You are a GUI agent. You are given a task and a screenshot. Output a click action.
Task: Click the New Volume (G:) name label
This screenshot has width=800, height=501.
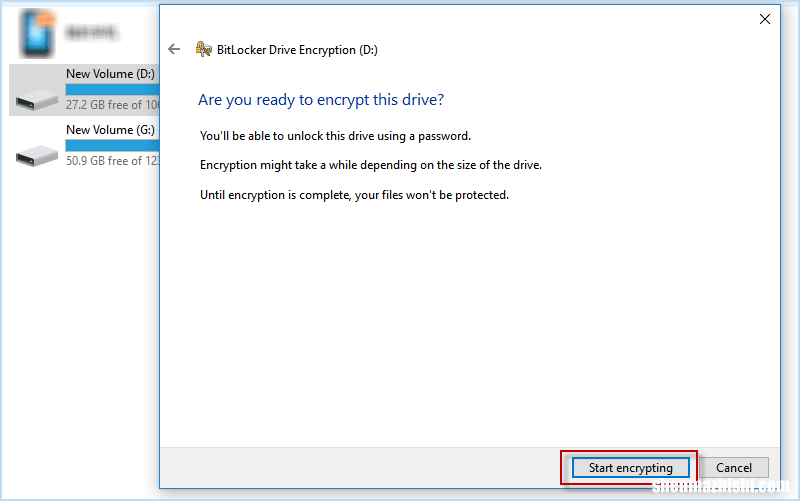pos(110,130)
